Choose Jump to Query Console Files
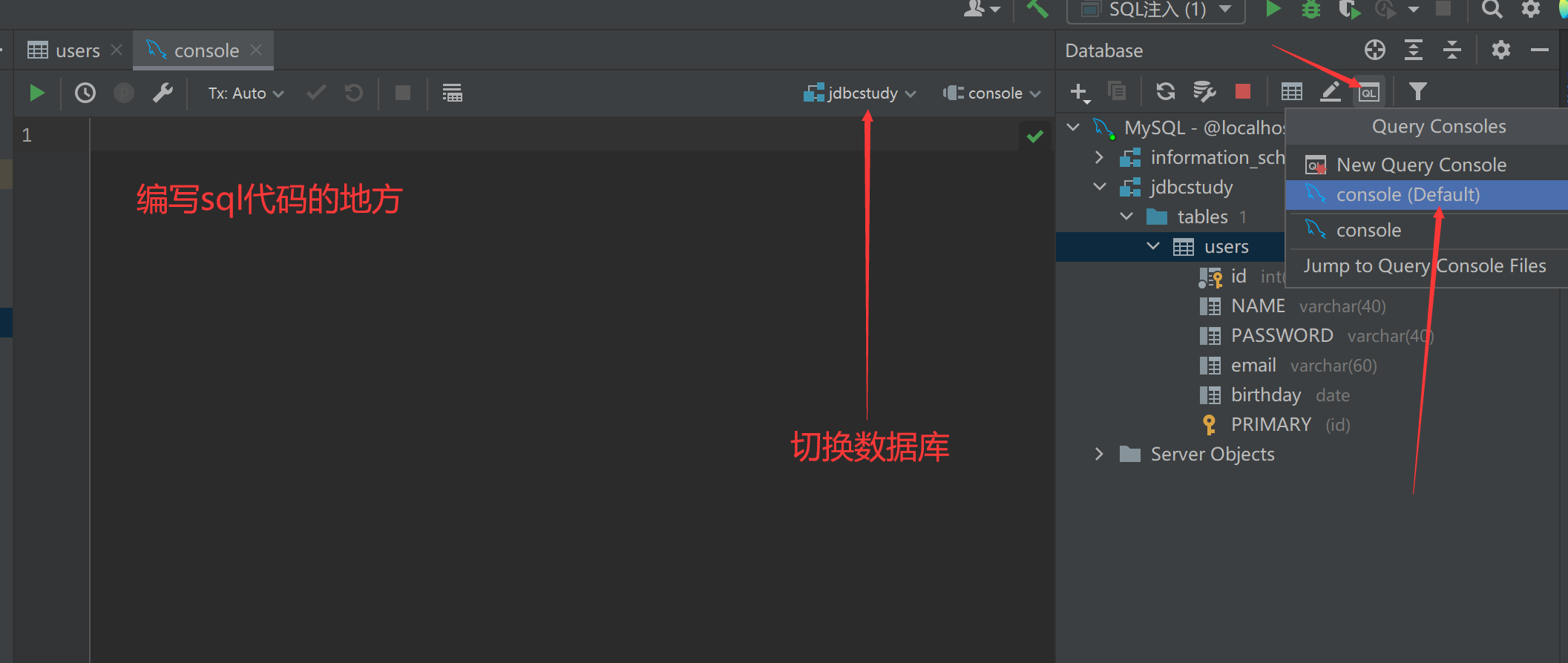This screenshot has height=663, width=1568. [x=1426, y=265]
